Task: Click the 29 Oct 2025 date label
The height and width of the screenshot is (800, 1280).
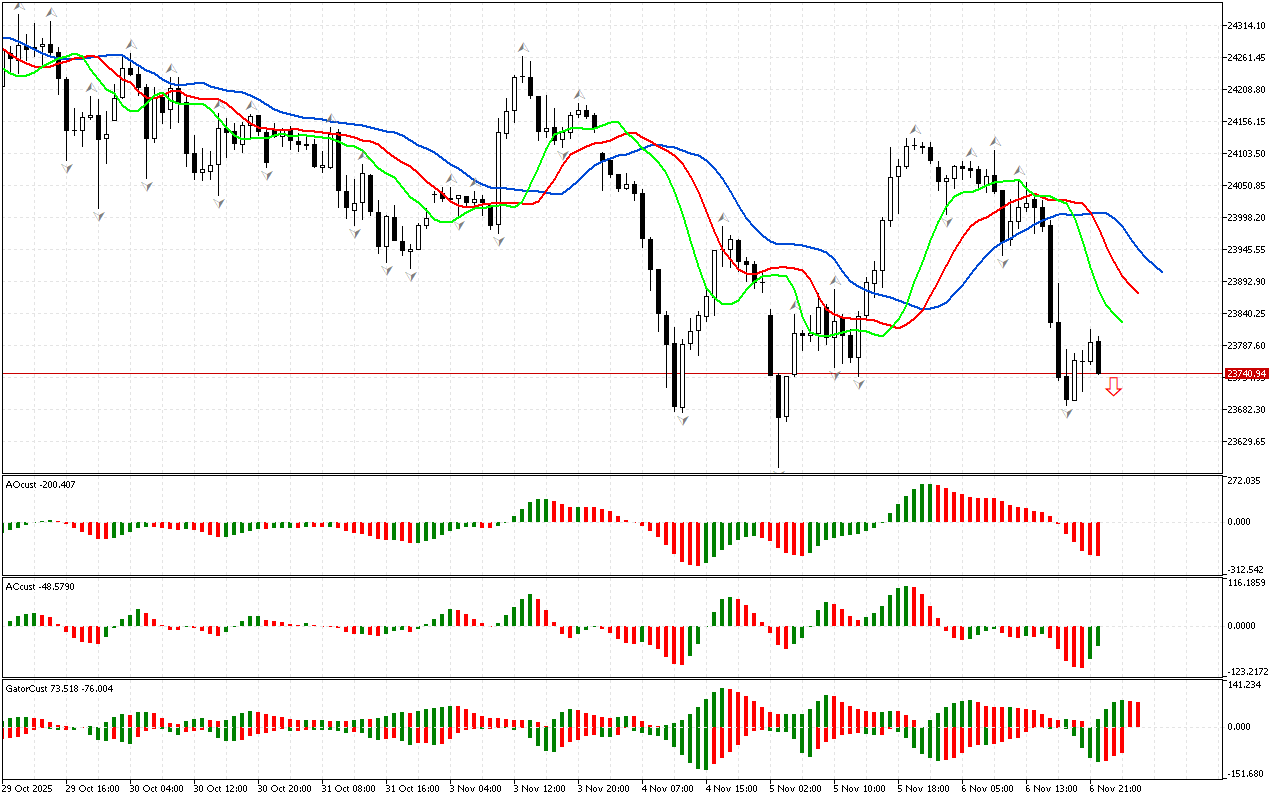Action: click(31, 789)
